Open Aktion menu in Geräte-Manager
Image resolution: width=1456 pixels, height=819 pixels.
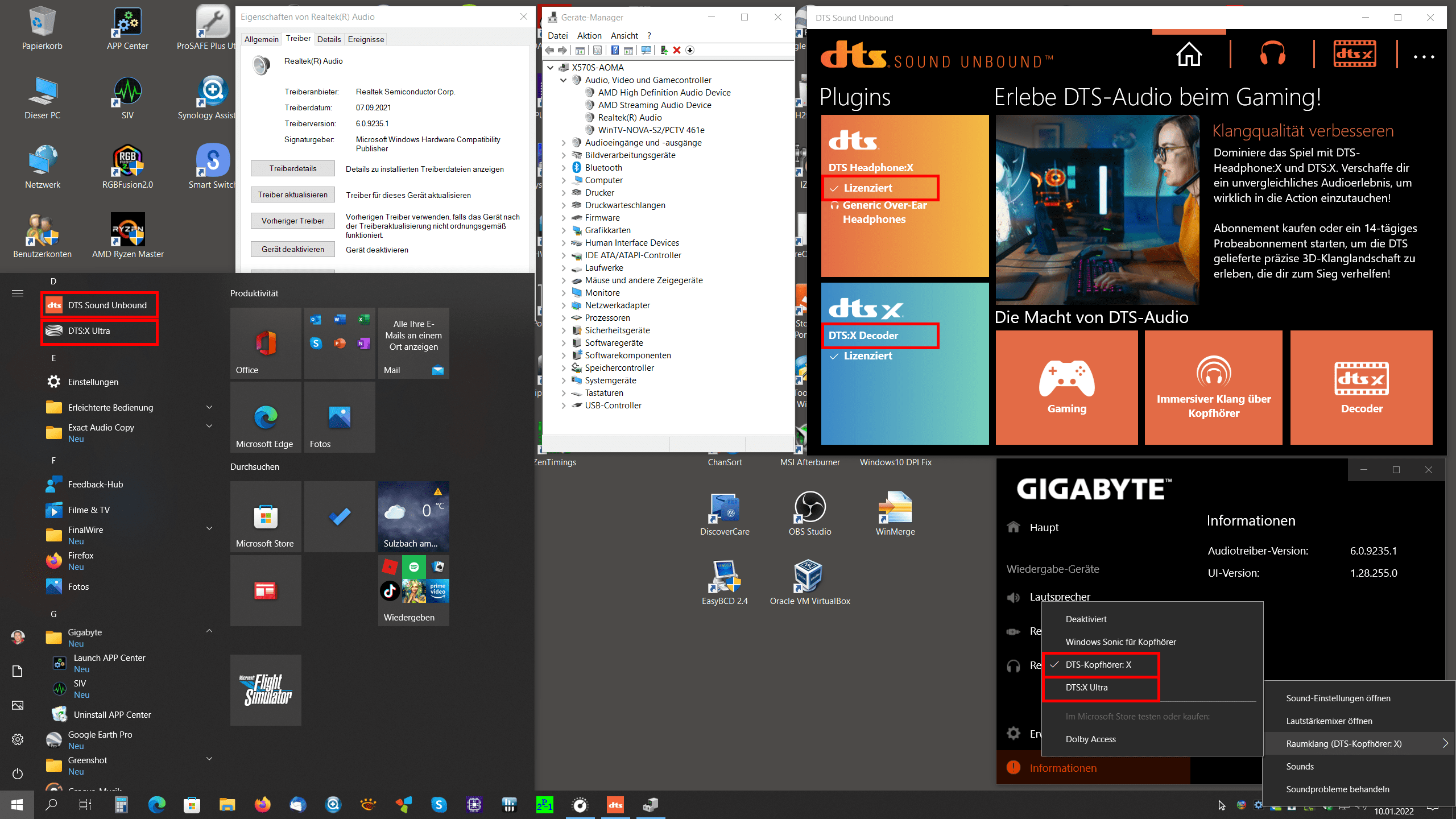coord(589,35)
